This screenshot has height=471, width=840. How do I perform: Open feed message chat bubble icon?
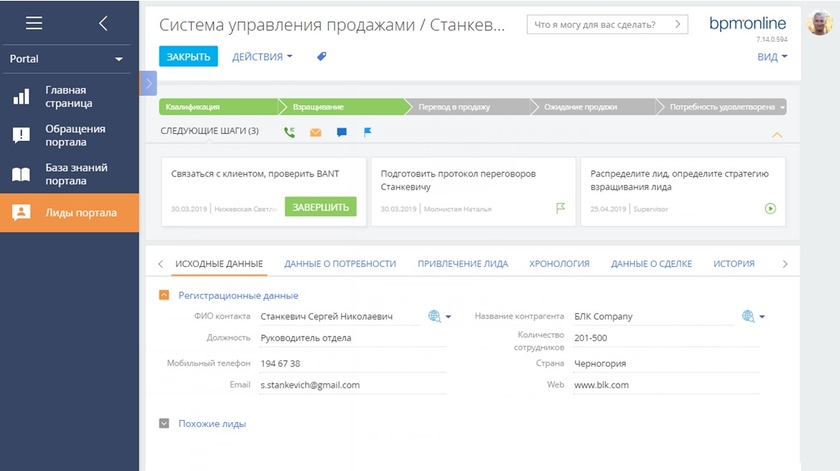[342, 131]
